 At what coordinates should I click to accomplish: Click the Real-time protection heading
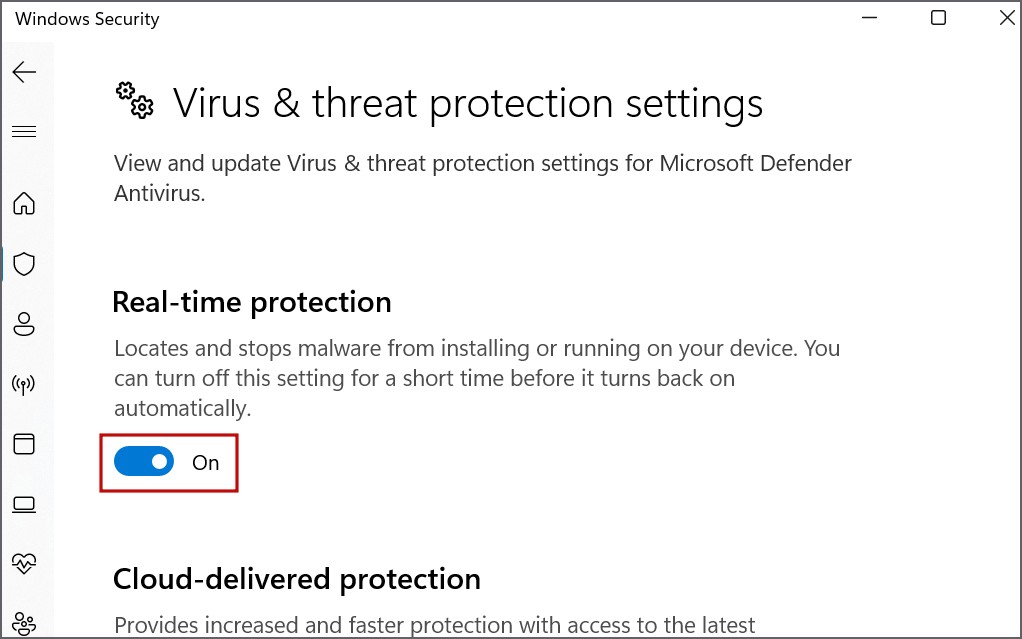252,302
